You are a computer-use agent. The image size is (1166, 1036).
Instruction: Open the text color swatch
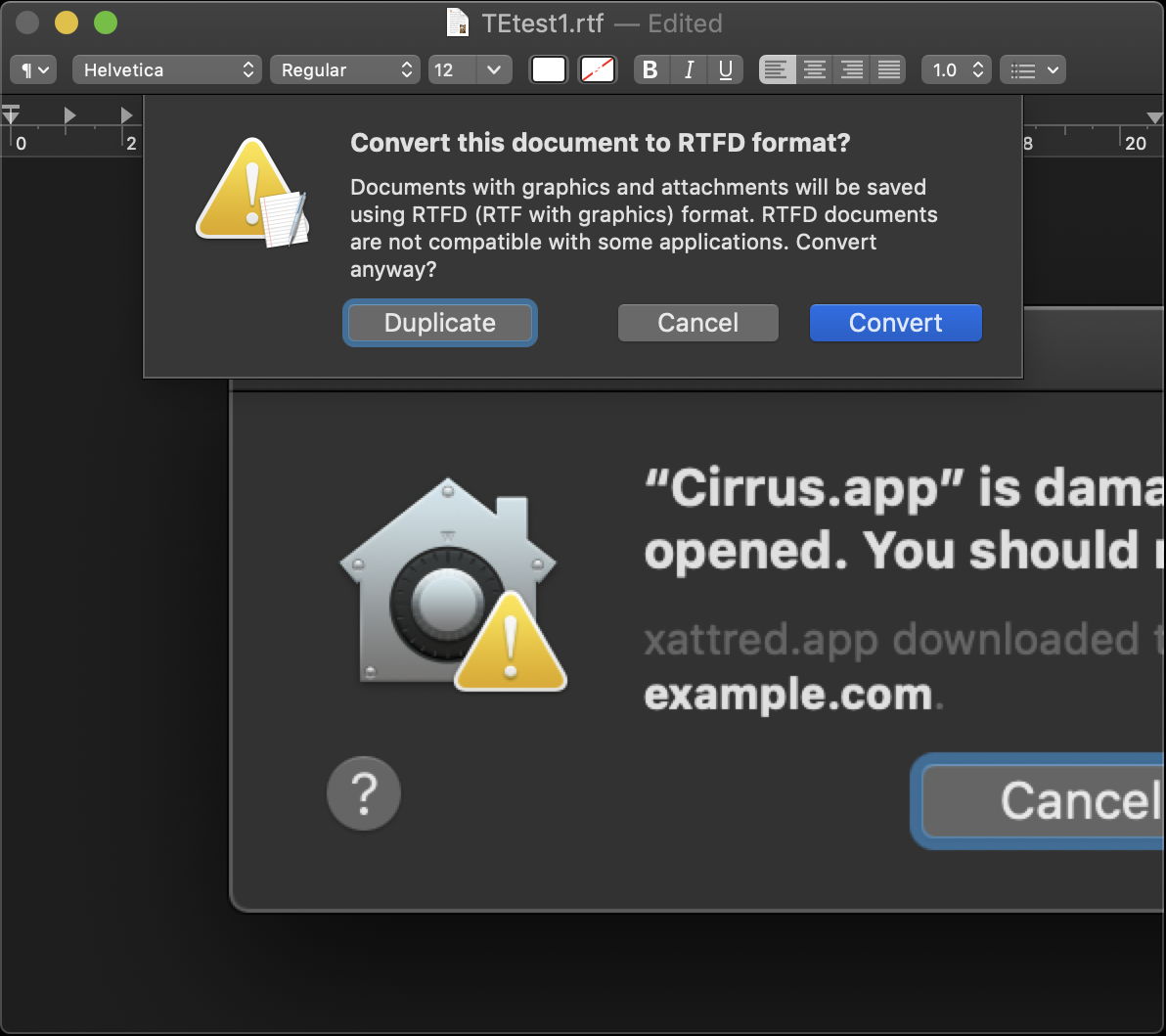[549, 70]
